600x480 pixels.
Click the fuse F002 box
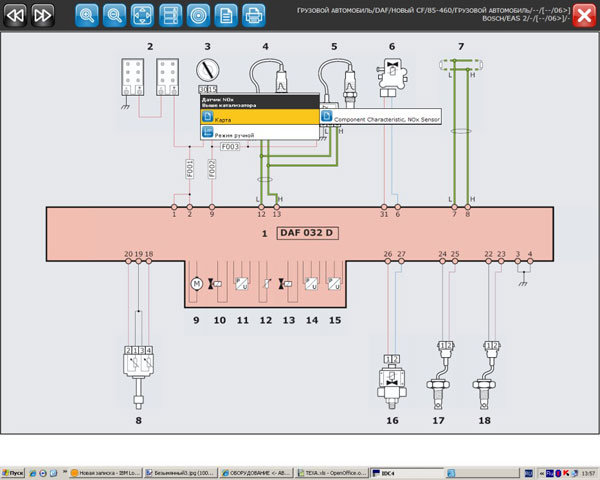(212, 169)
